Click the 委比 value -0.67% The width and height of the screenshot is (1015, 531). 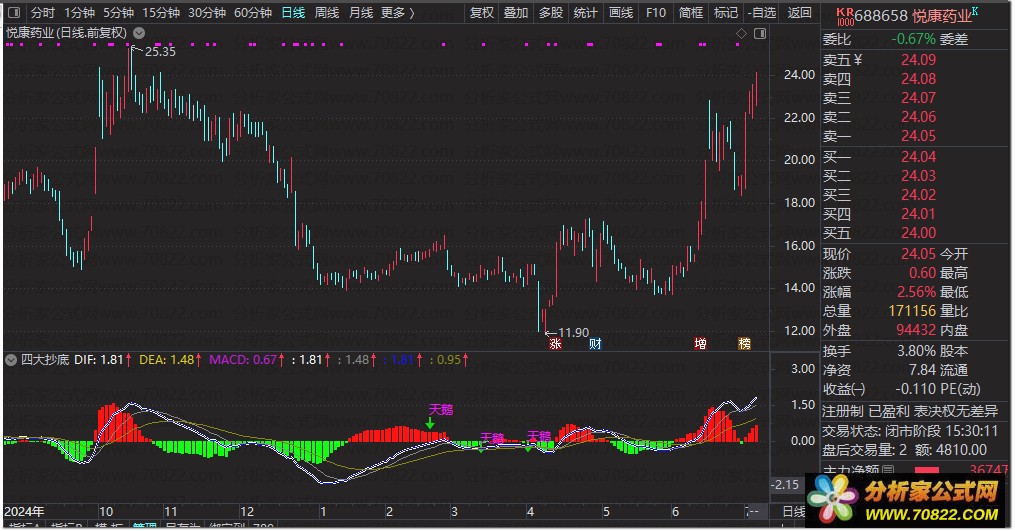[x=913, y=39]
